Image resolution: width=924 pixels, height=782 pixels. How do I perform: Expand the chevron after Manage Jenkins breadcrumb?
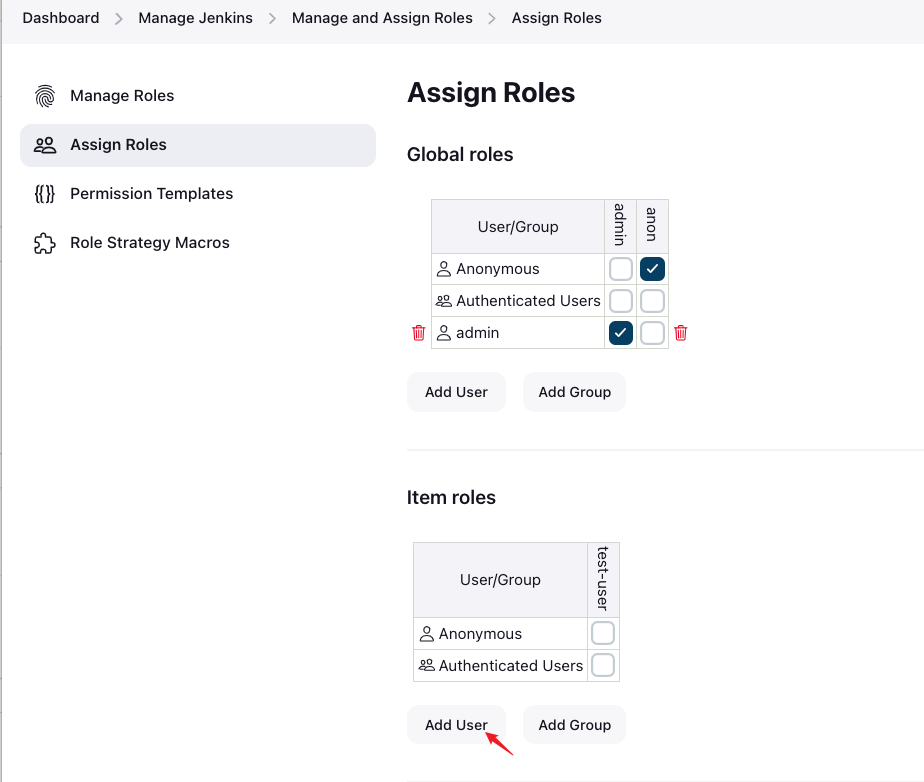pos(272,19)
